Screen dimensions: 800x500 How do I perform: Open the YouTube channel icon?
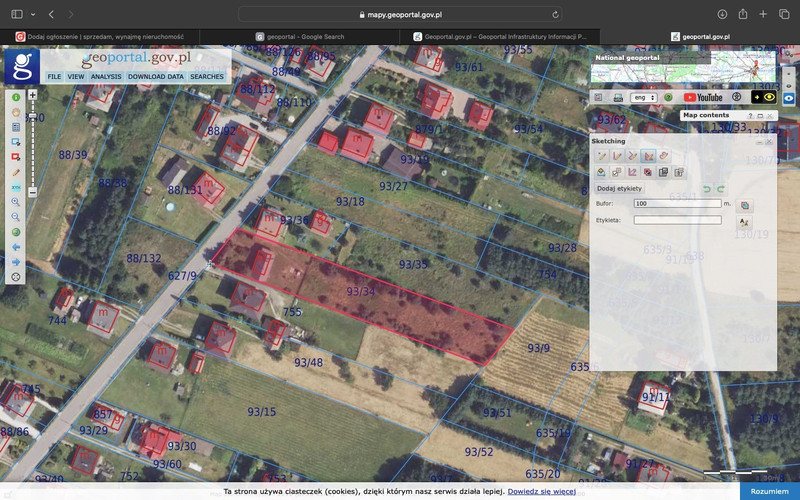tap(703, 97)
